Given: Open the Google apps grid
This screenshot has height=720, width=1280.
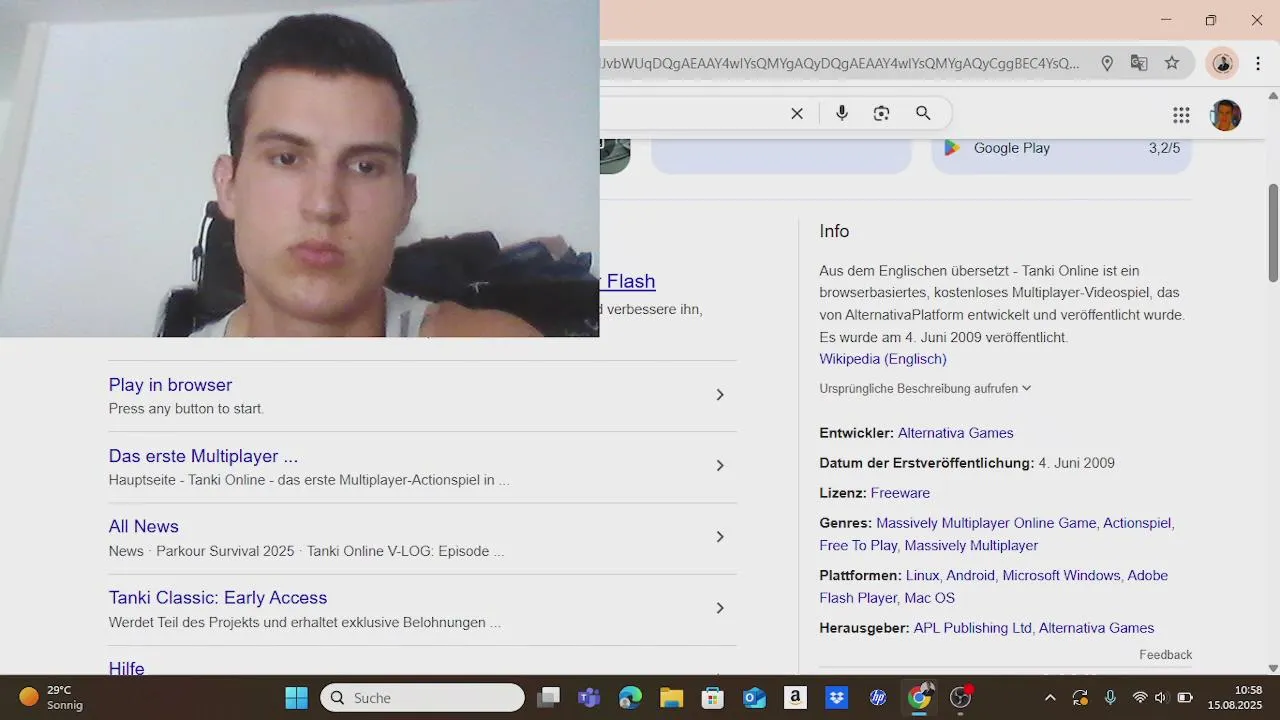Looking at the screenshot, I should (1181, 115).
